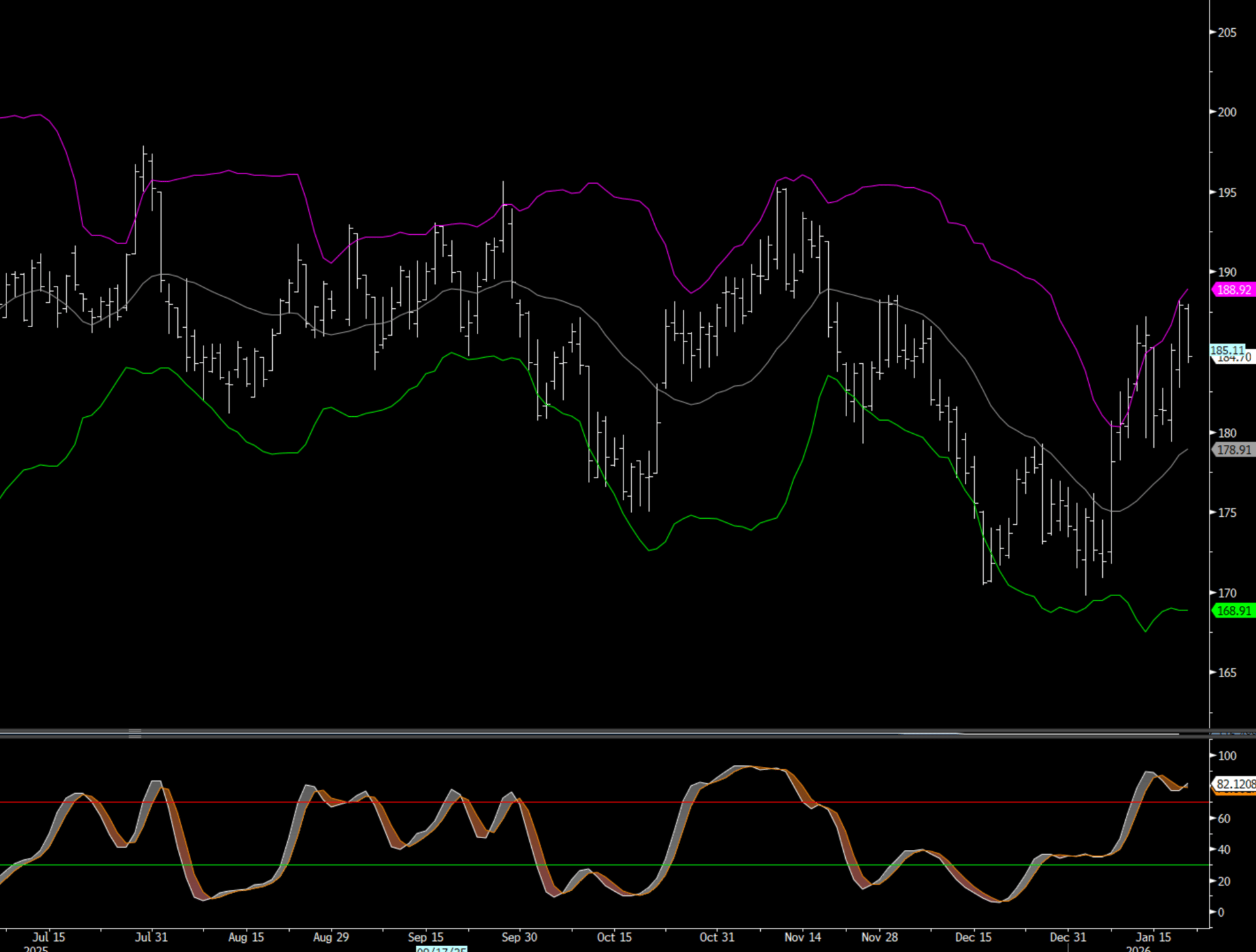Click the magenta 188.92 upper band price tag
The image size is (1256, 952).
point(1234,290)
